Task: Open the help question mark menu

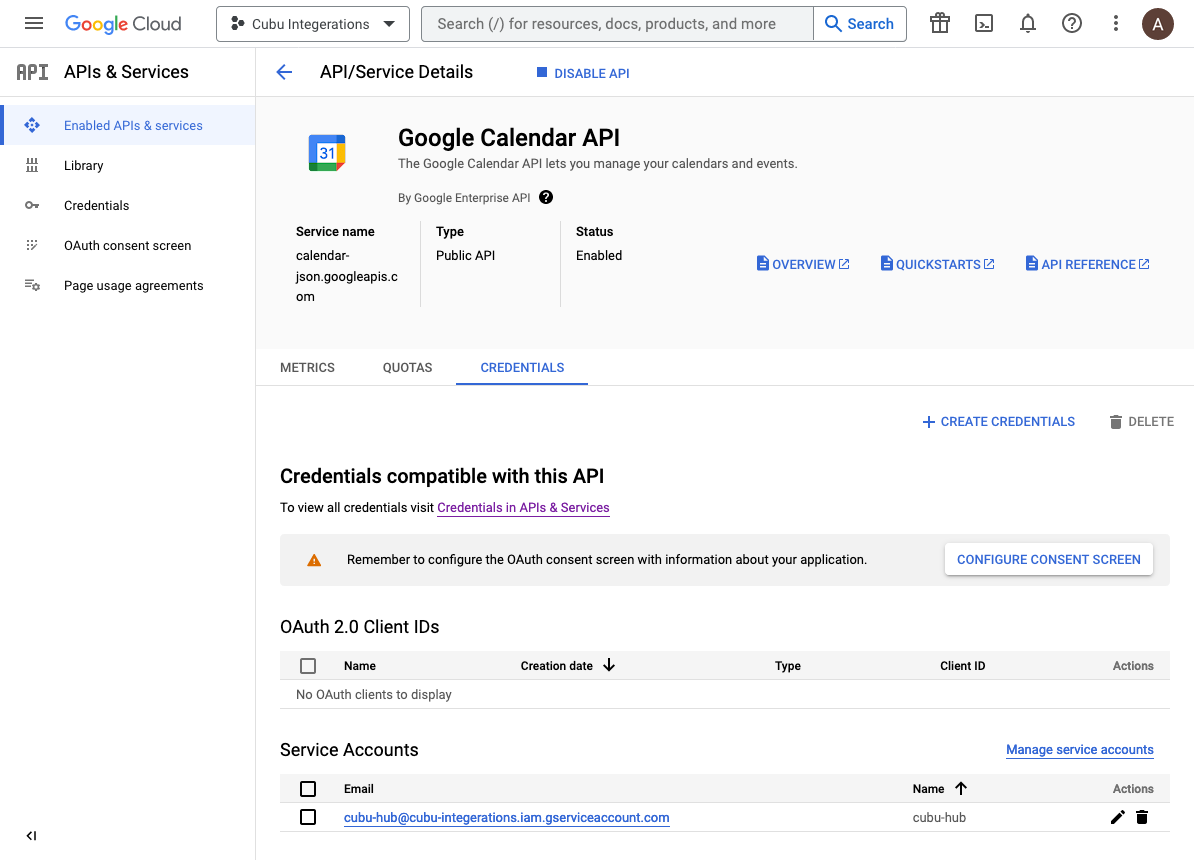Action: pyautogui.click(x=1071, y=24)
